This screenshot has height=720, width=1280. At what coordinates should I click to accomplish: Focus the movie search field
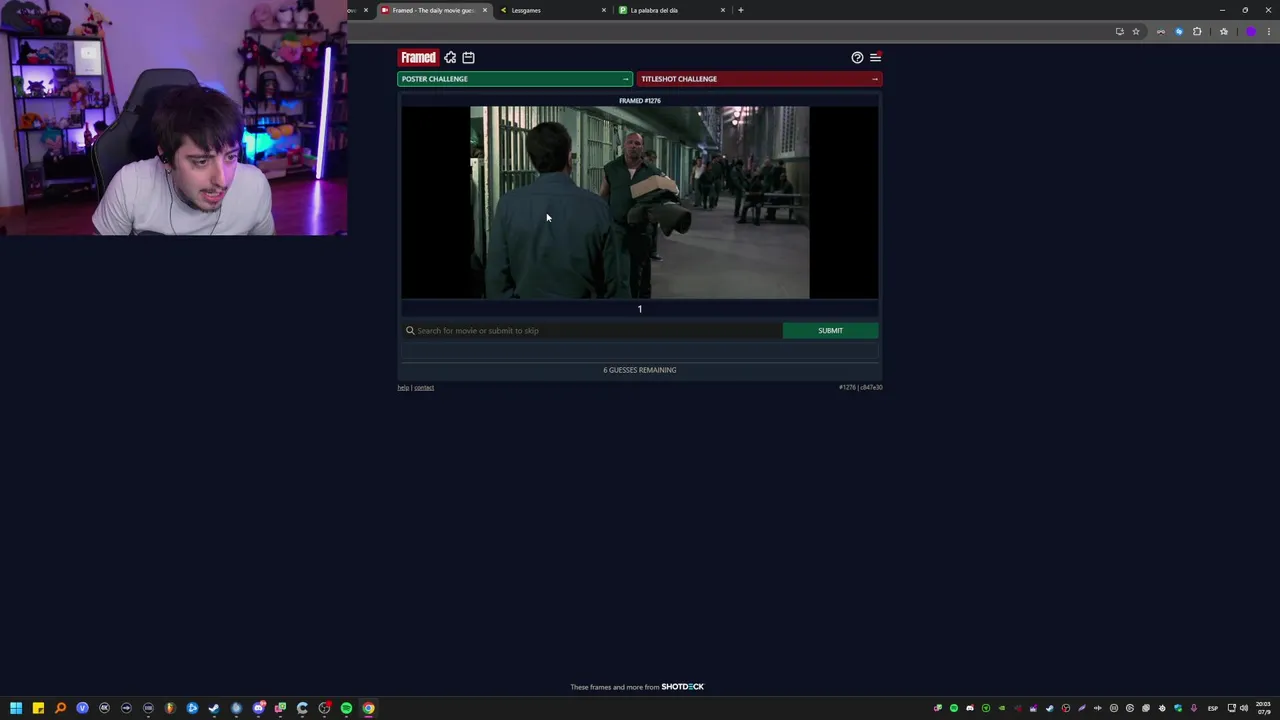point(592,330)
